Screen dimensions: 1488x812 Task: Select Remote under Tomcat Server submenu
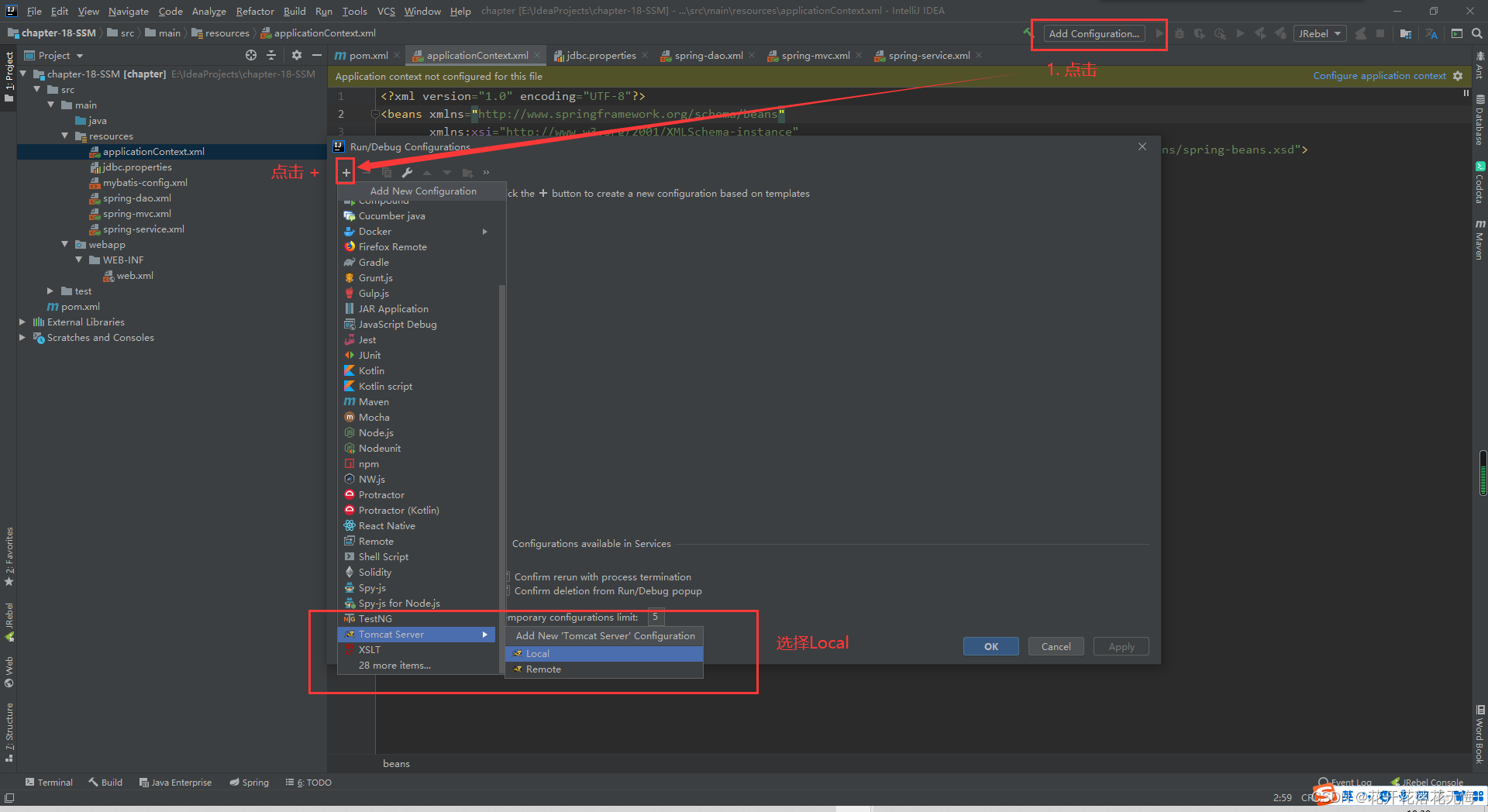click(604, 669)
